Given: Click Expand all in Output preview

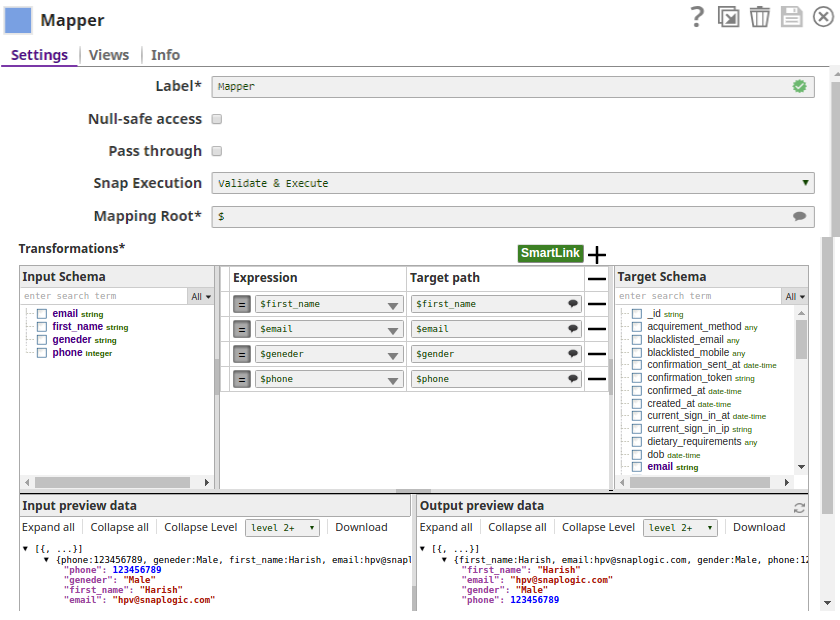Looking at the screenshot, I should [x=446, y=527].
